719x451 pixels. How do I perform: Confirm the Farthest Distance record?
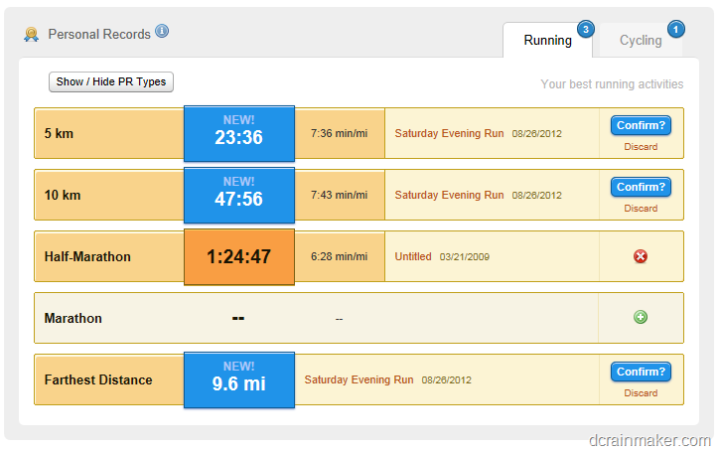[641, 372]
